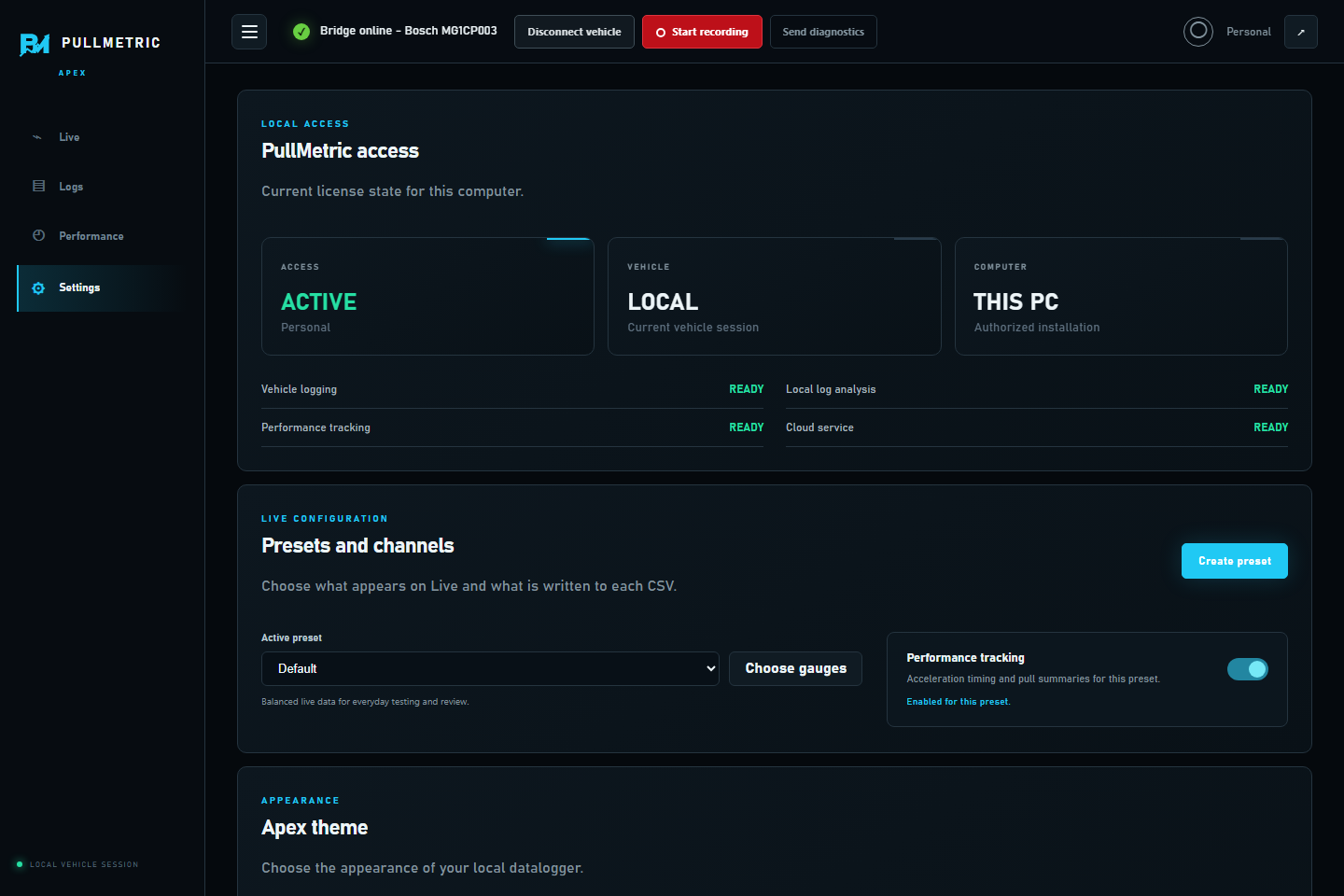
Task: Create a new preset
Action: click(x=1234, y=561)
